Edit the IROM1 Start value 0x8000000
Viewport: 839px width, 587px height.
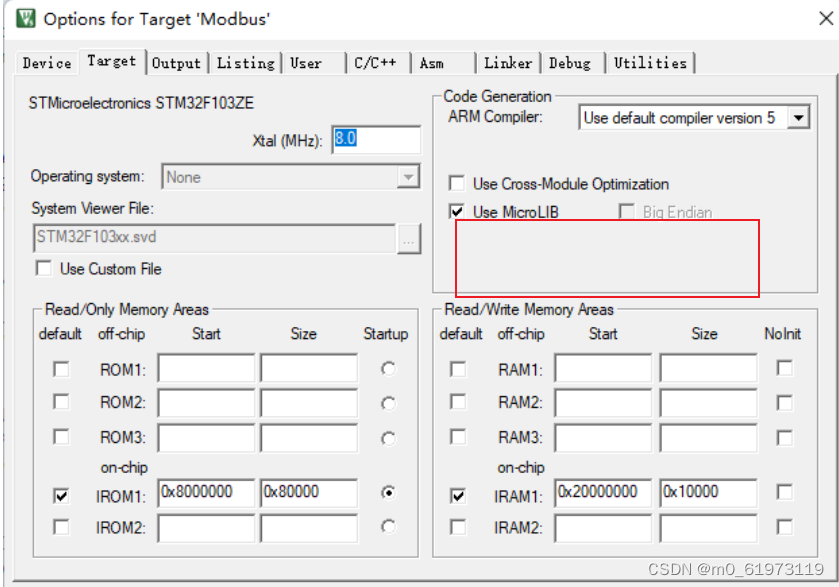[206, 493]
